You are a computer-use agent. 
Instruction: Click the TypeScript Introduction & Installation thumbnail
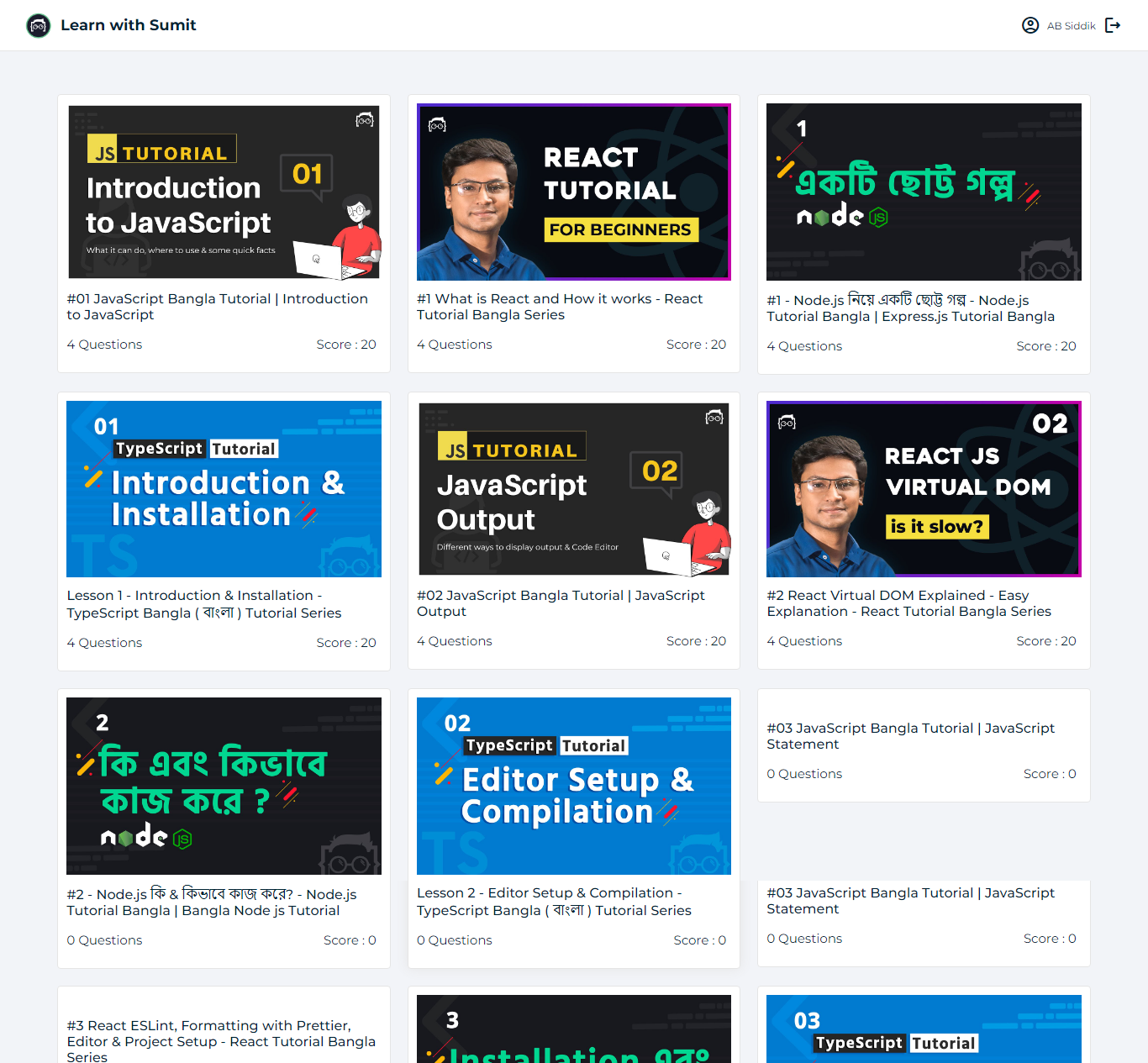click(x=224, y=489)
